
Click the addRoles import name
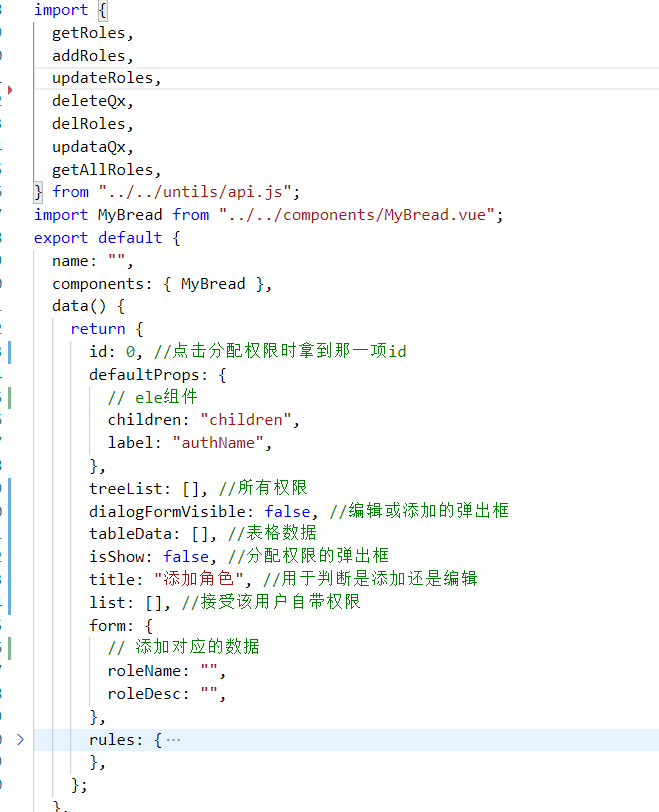(92, 56)
